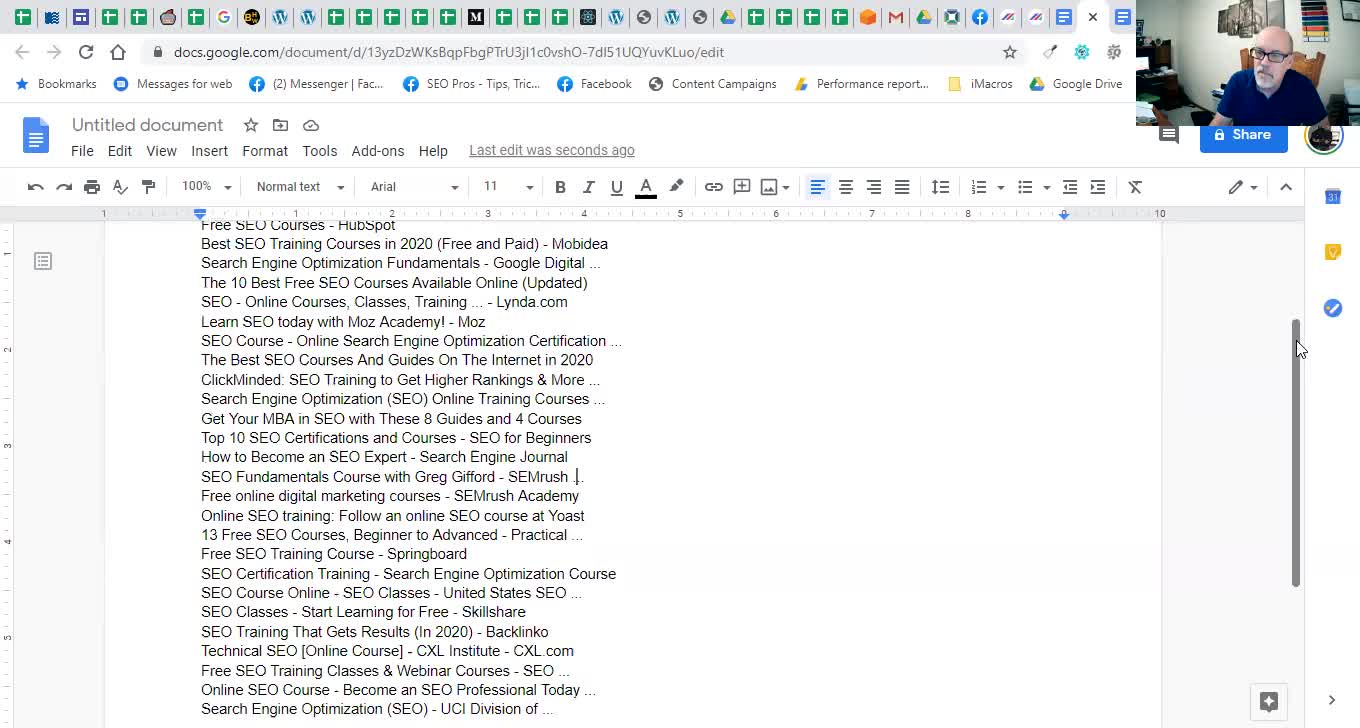Reload the page in the browser
This screenshot has height=728, width=1360.
tap(86, 52)
